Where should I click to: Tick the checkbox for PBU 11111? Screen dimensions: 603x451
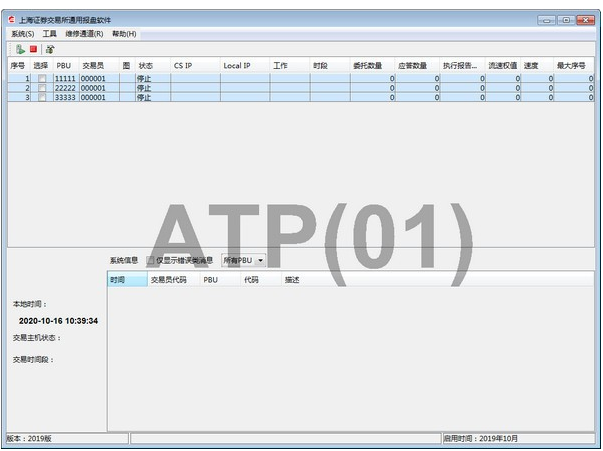(42, 78)
